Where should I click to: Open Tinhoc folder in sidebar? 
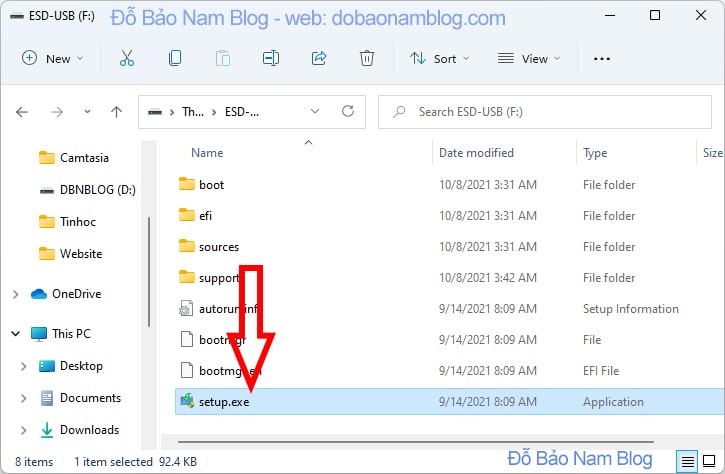pos(68,222)
